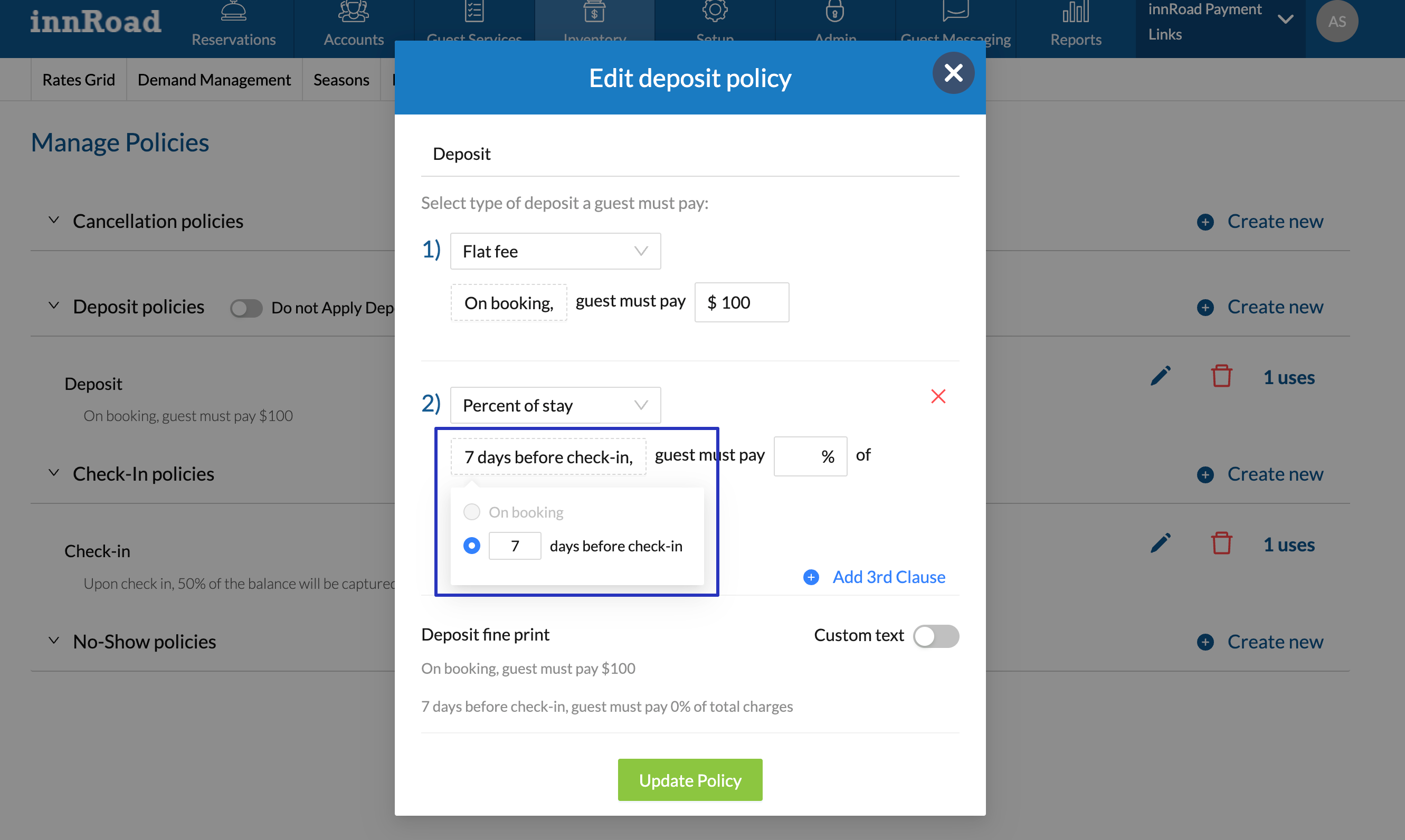Click the Update Policy button
The width and height of the screenshot is (1405, 840).
[x=689, y=780]
